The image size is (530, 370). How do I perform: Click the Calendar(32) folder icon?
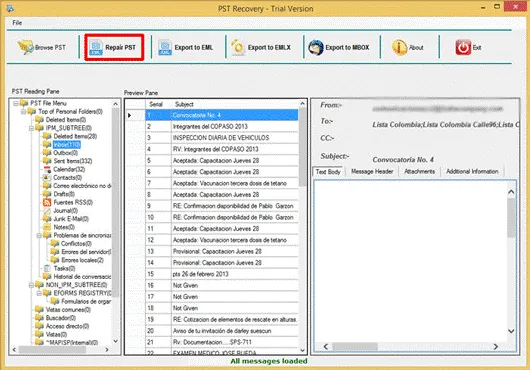(47, 170)
